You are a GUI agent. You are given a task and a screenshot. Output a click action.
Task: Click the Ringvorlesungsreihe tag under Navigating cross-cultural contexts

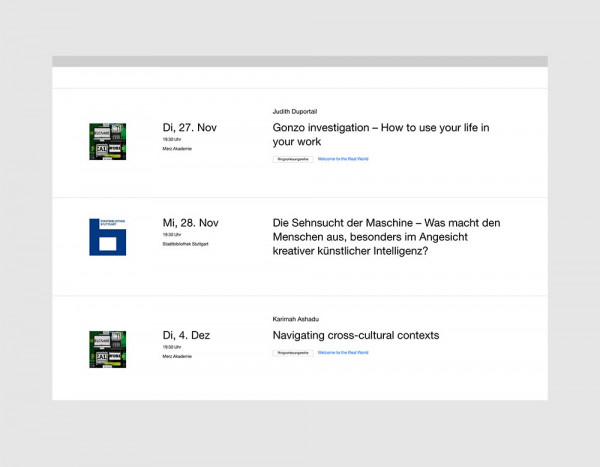[292, 353]
